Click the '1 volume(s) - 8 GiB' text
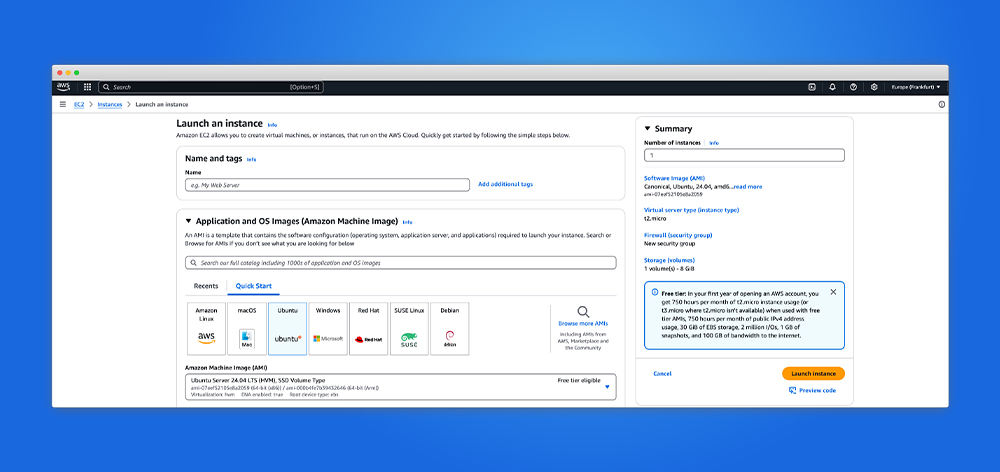Image resolution: width=1000 pixels, height=472 pixels. (x=671, y=269)
